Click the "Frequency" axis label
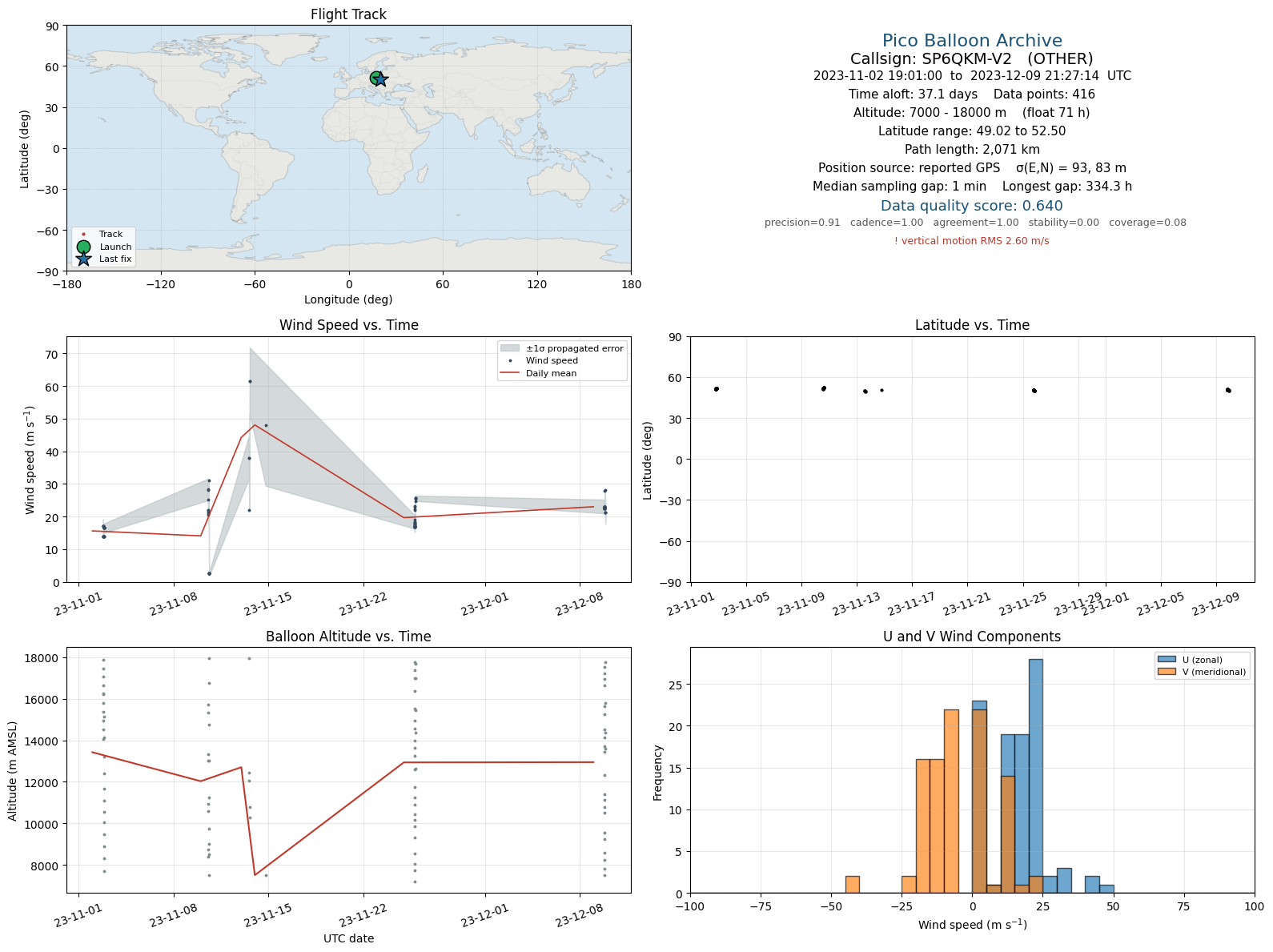The height and width of the screenshot is (952, 1273). 658,773
